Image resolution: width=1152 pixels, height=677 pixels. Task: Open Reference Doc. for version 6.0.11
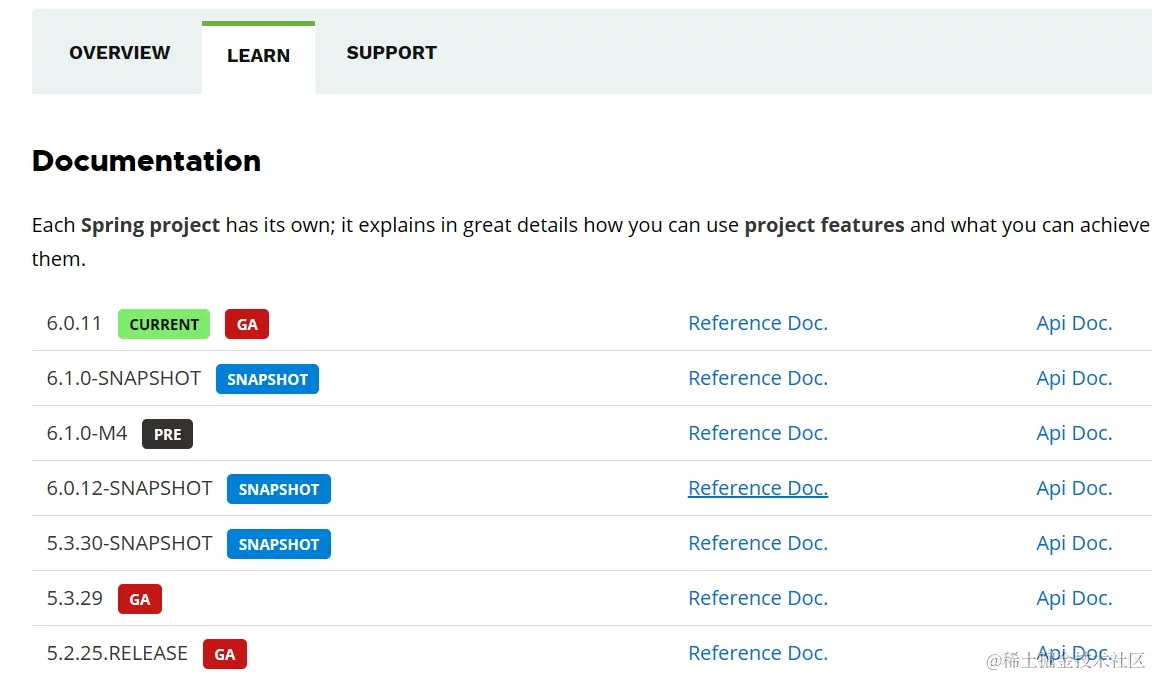[x=757, y=323]
